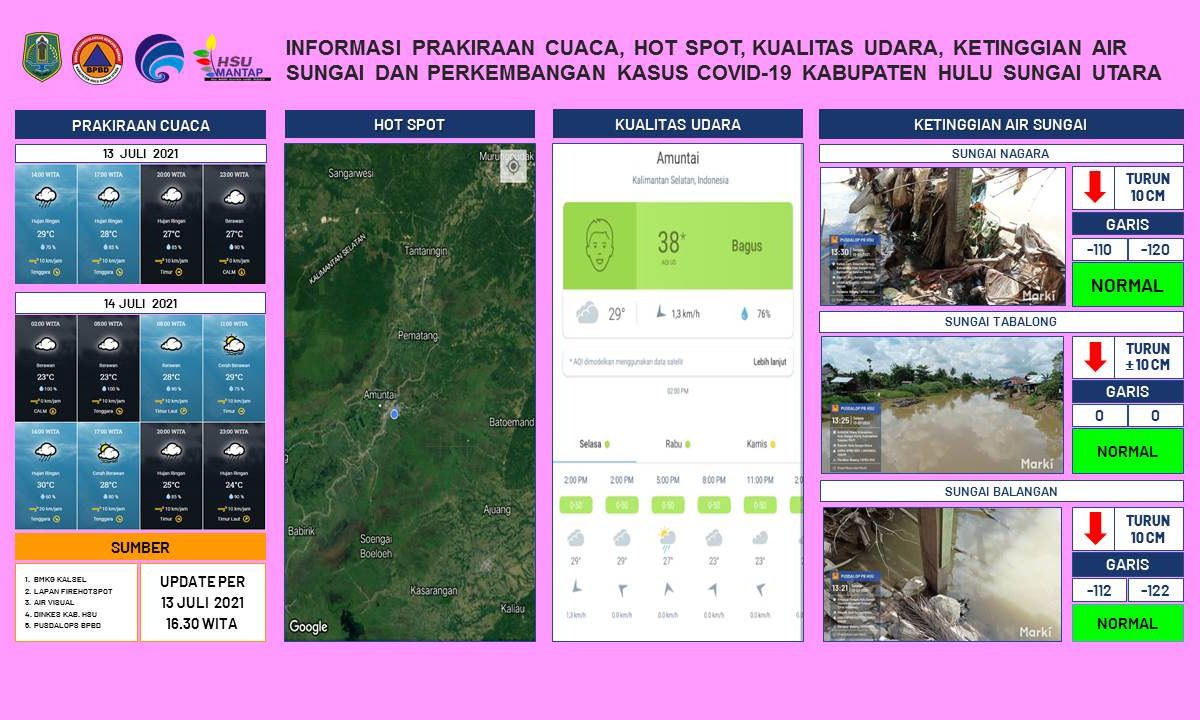
Task: Open the Kamis forecast tab
Action: pyautogui.click(x=761, y=443)
